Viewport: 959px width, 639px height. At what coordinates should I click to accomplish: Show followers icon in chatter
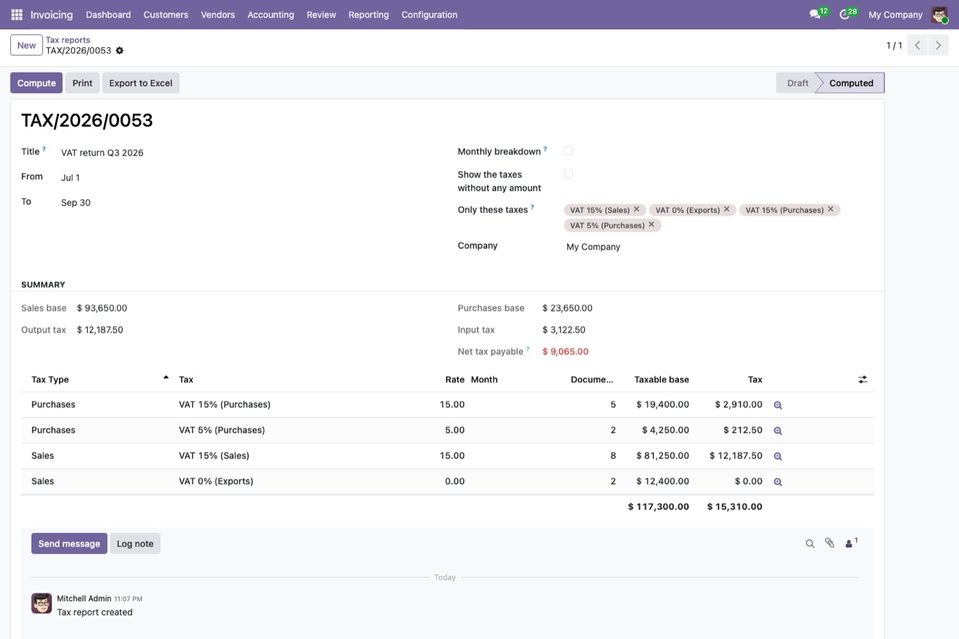[851, 543]
